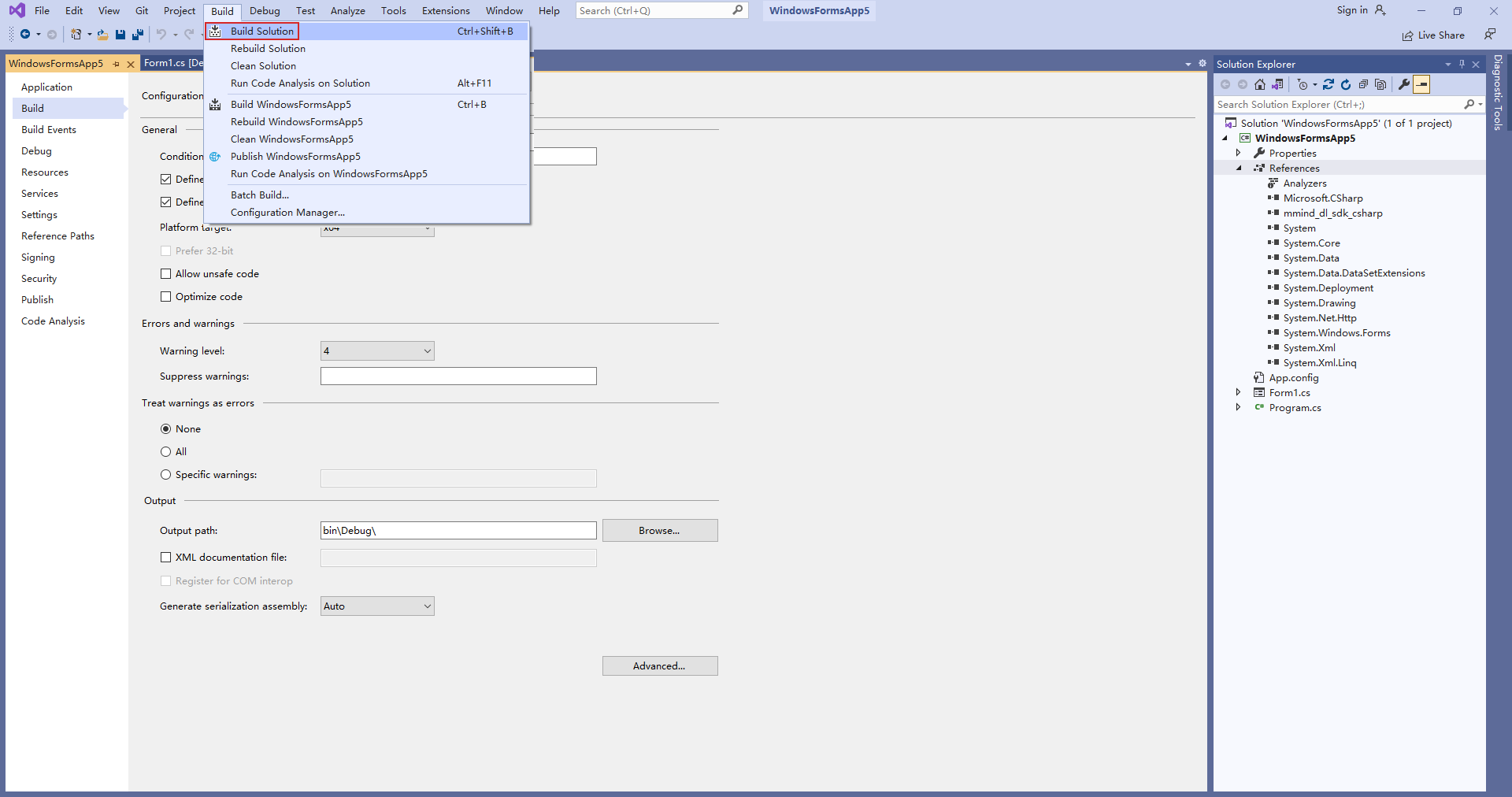Viewport: 1512px width, 797px height.
Task: Click the Visual Studio logo icon
Action: (17, 10)
